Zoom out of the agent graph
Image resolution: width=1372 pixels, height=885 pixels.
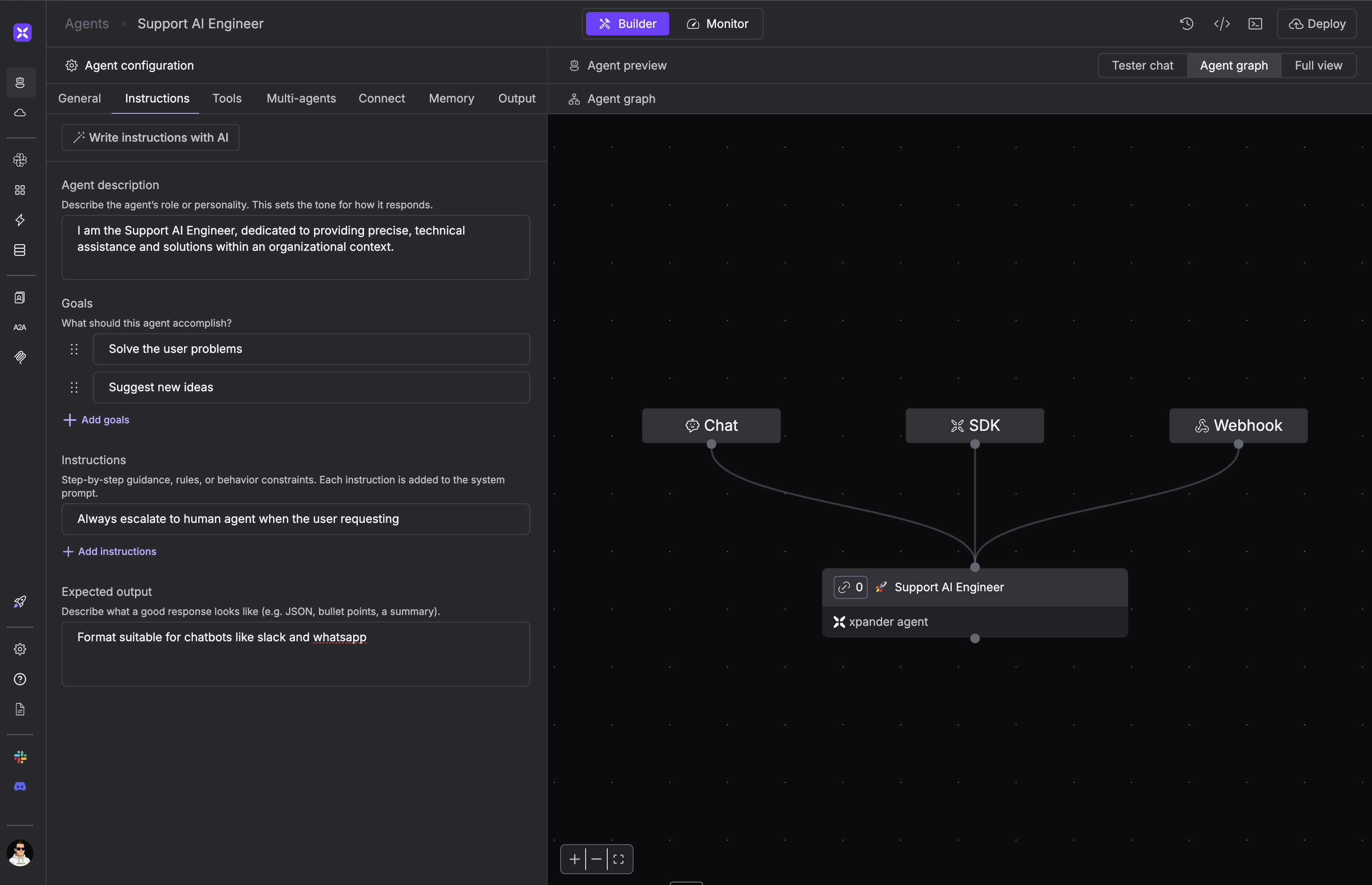596,859
